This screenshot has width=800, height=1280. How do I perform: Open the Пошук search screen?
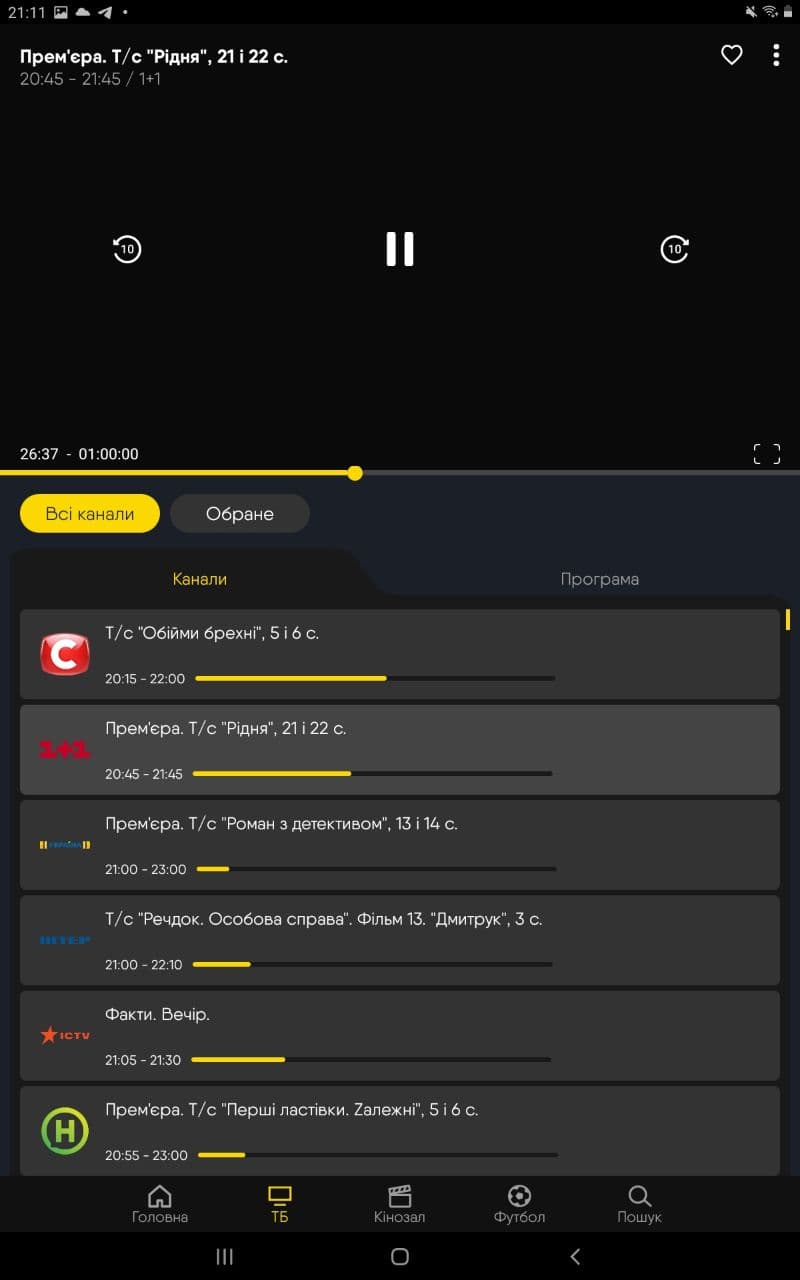pos(639,1204)
